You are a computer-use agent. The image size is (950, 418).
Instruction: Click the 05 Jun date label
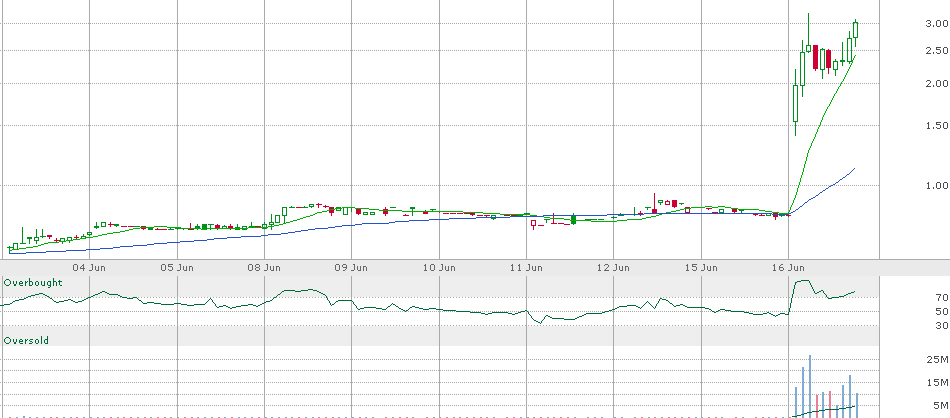pos(177,267)
